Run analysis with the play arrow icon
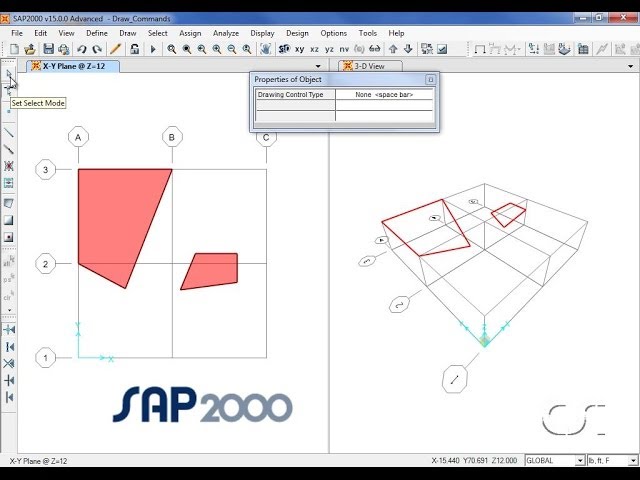The height and width of the screenshot is (480, 640). 153,49
